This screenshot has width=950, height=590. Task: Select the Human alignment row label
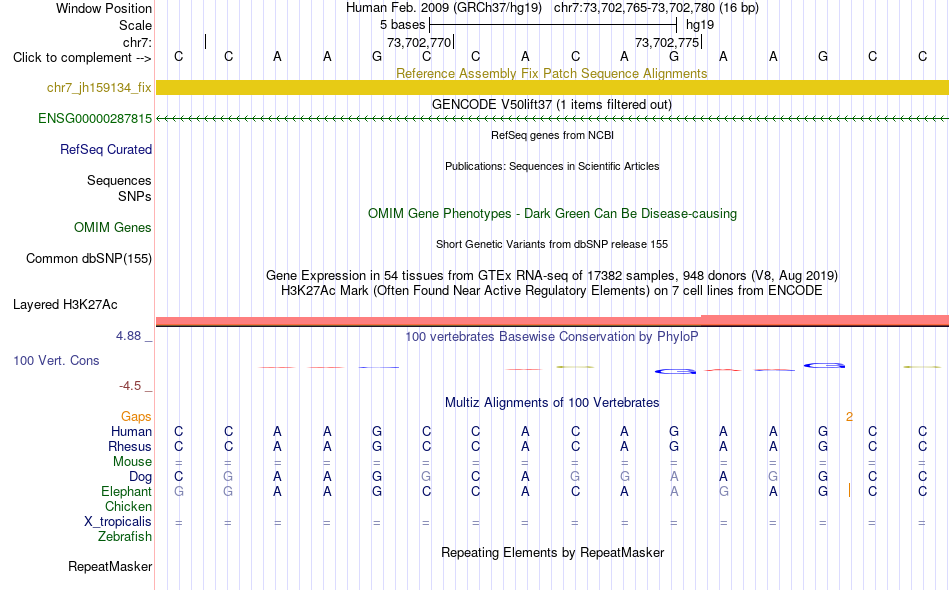tap(131, 431)
